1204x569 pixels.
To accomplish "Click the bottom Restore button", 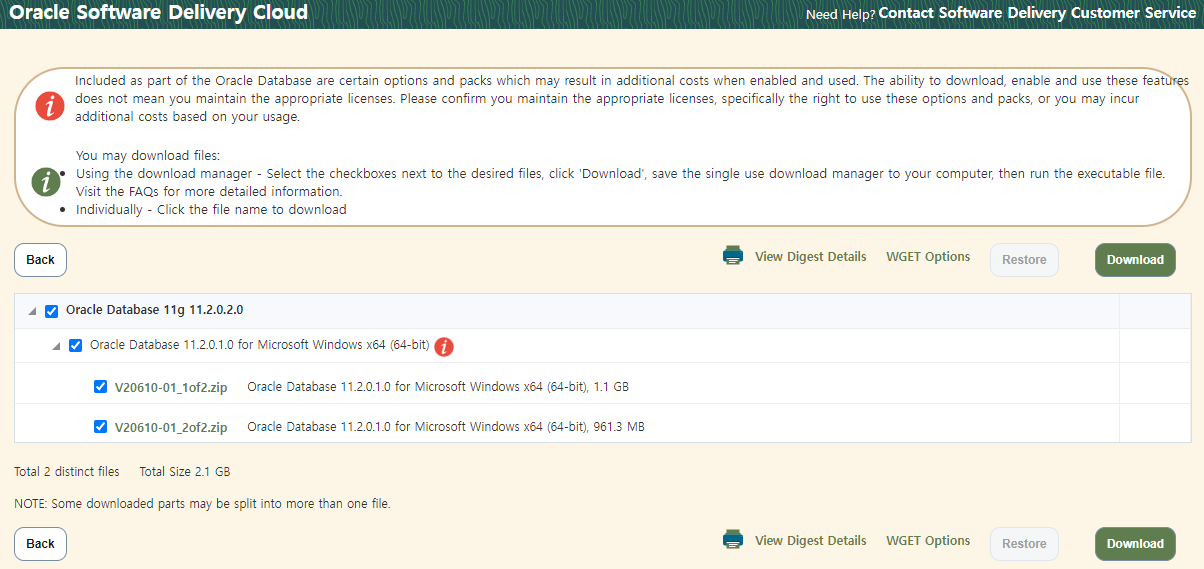I will pyautogui.click(x=1024, y=544).
